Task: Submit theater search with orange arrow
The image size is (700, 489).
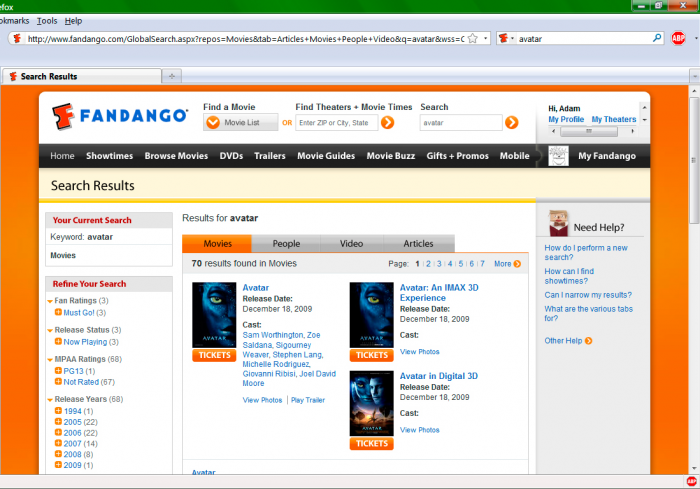Action: click(388, 122)
